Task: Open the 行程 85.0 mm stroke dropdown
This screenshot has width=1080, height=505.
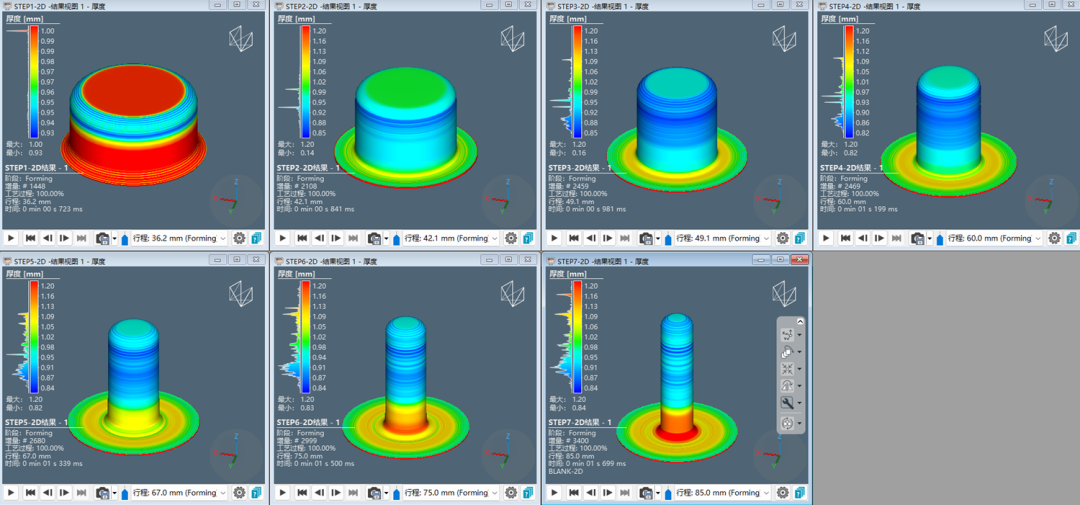Action: 723,493
